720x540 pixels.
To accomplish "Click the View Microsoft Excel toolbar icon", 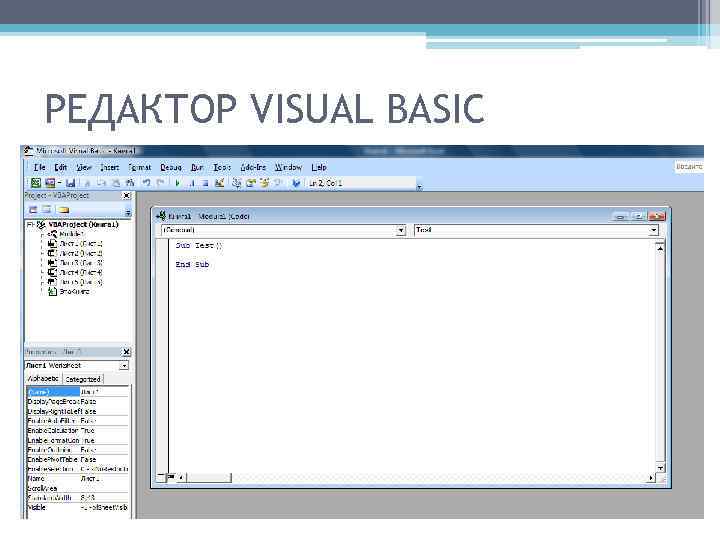I will pyautogui.click(x=35, y=183).
